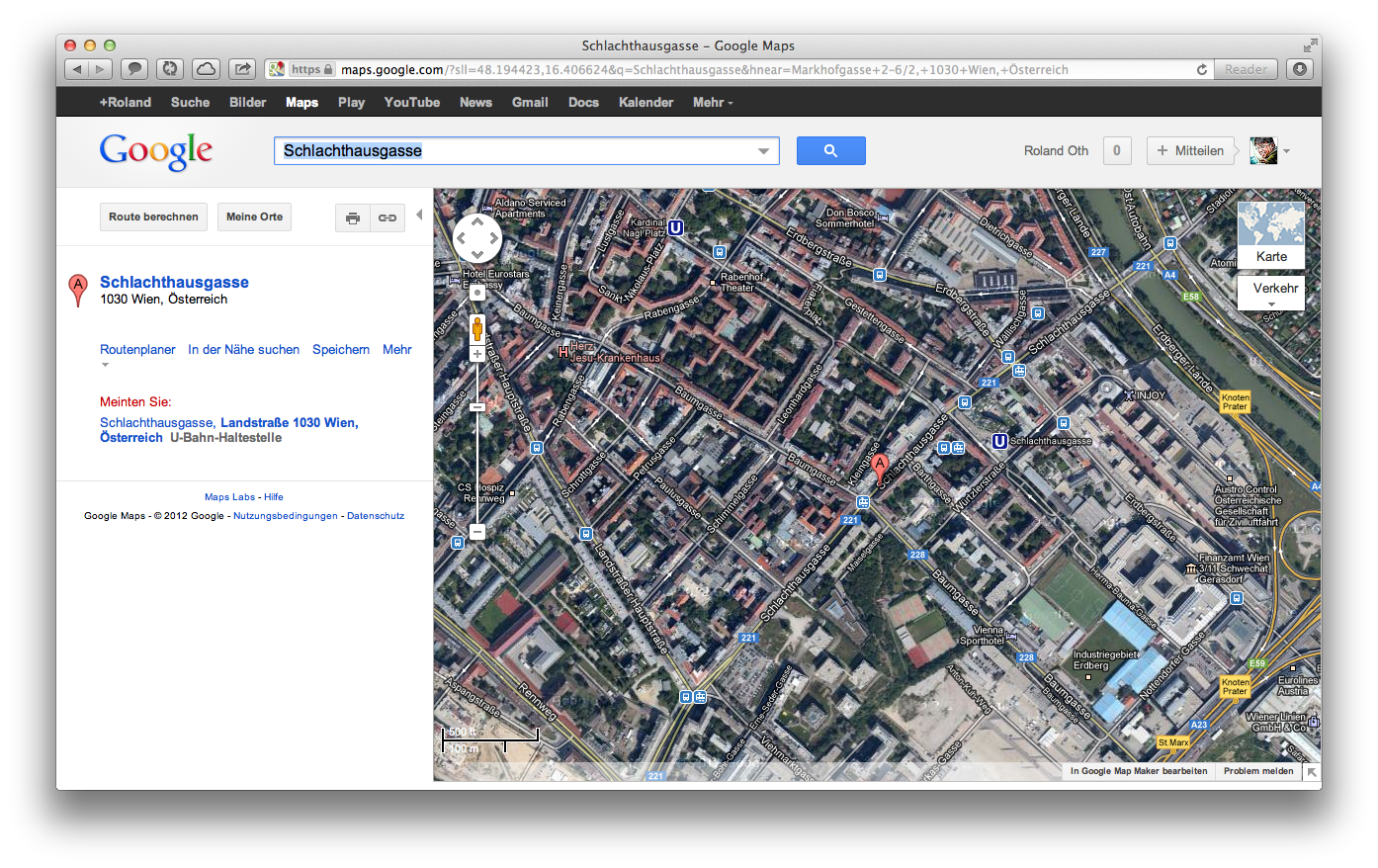Viewport: 1378px width, 868px height.
Task: Switch to the Suche tab
Action: coord(190,102)
